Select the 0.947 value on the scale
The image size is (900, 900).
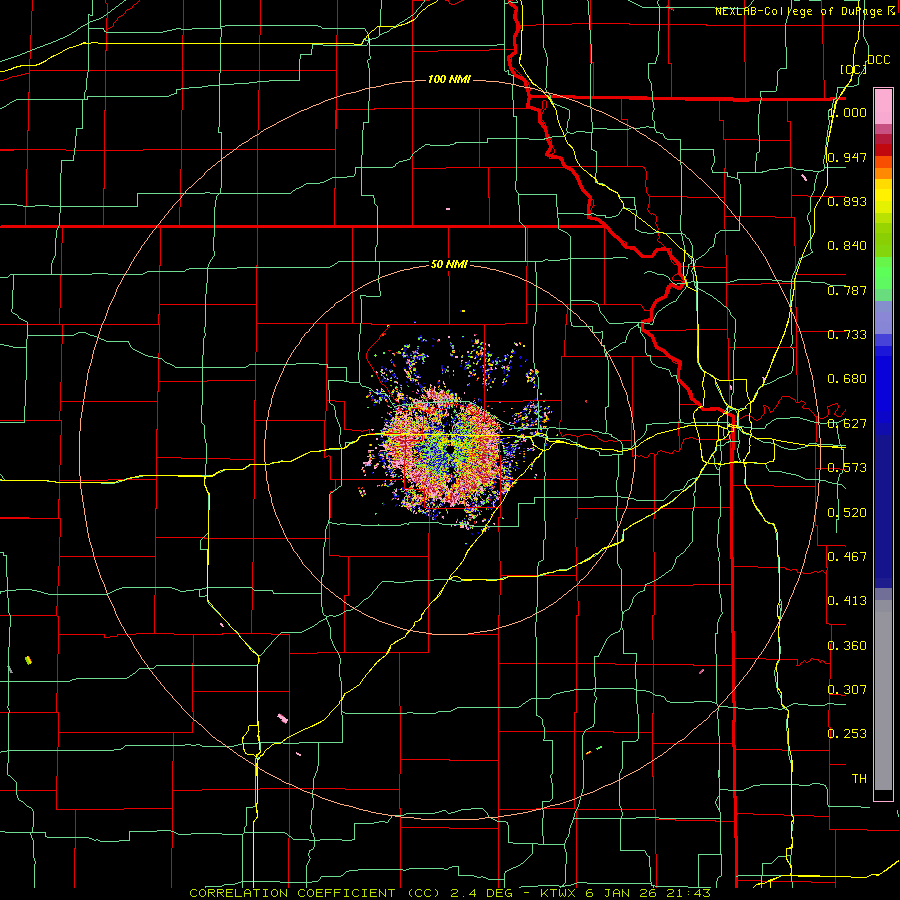click(847, 157)
